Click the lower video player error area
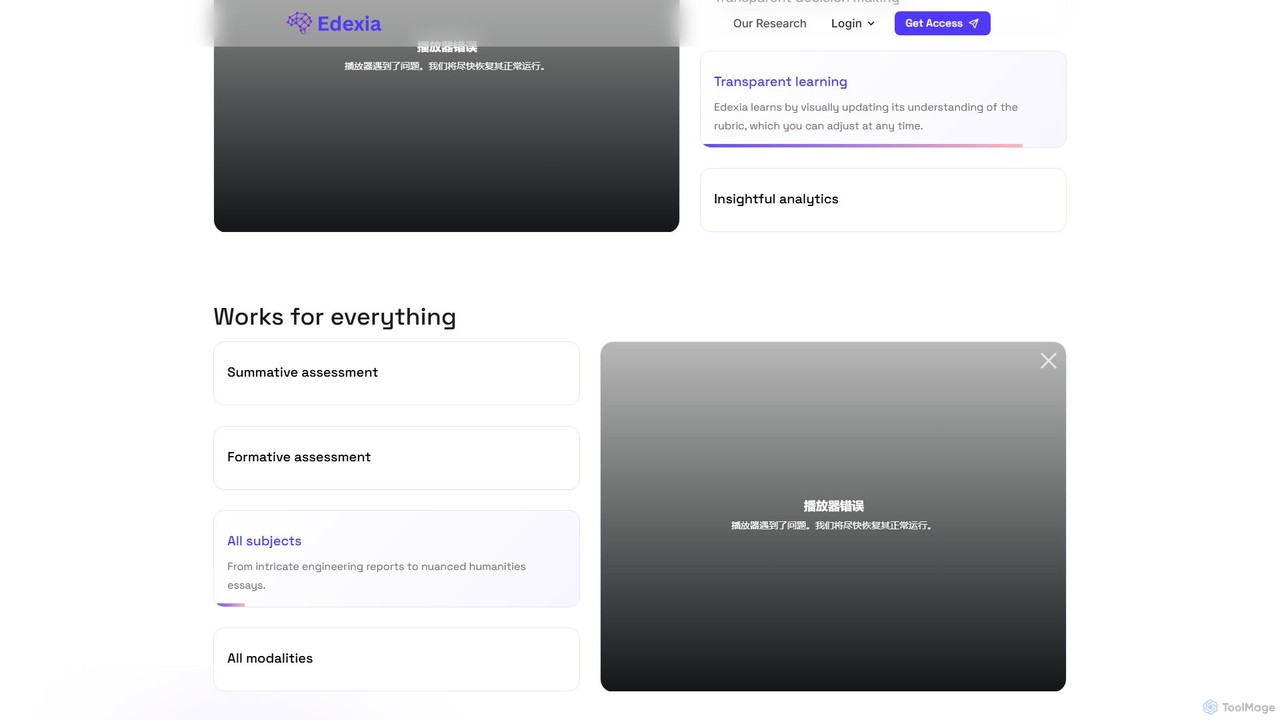Screen dimensions: 1280x720 833,516
